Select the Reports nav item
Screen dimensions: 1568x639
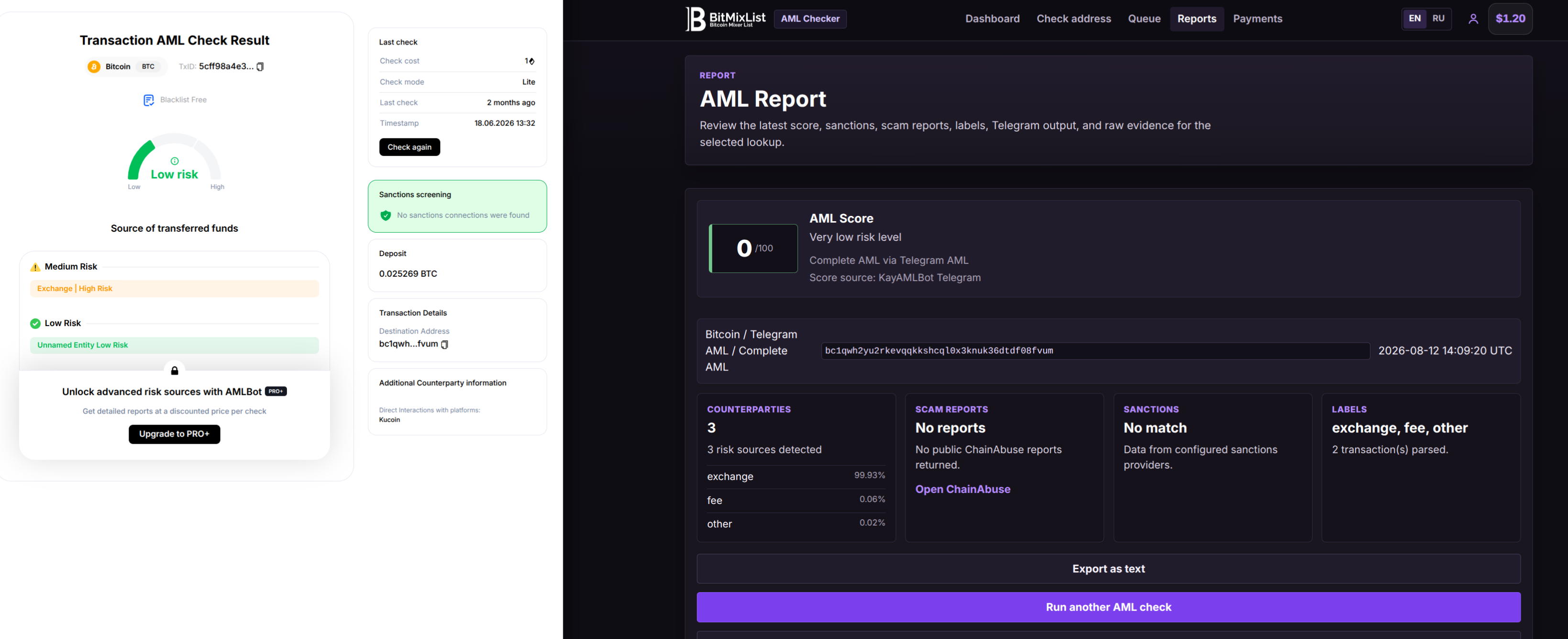[x=1197, y=19]
